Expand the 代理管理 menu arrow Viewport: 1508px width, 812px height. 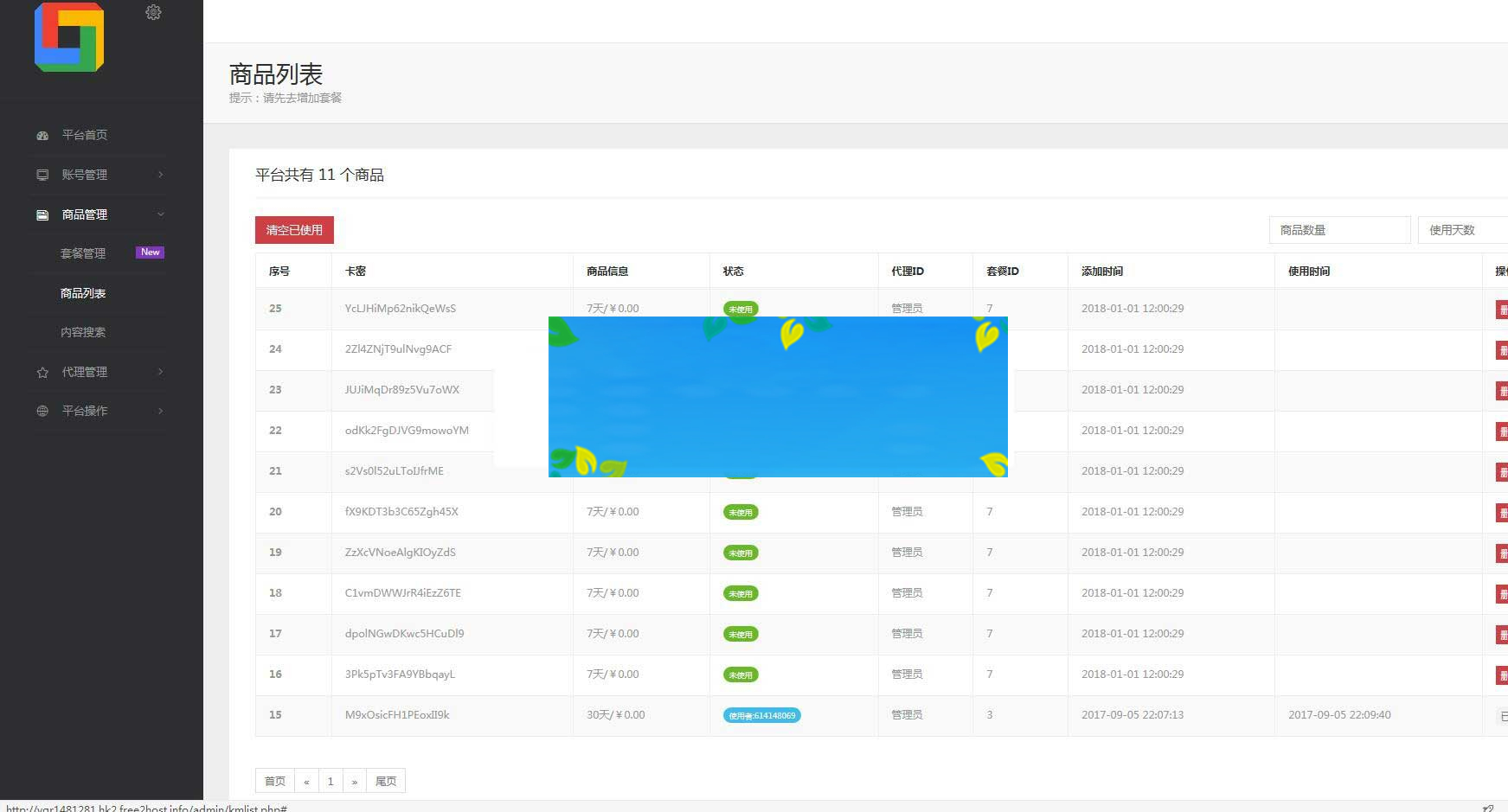(x=160, y=372)
